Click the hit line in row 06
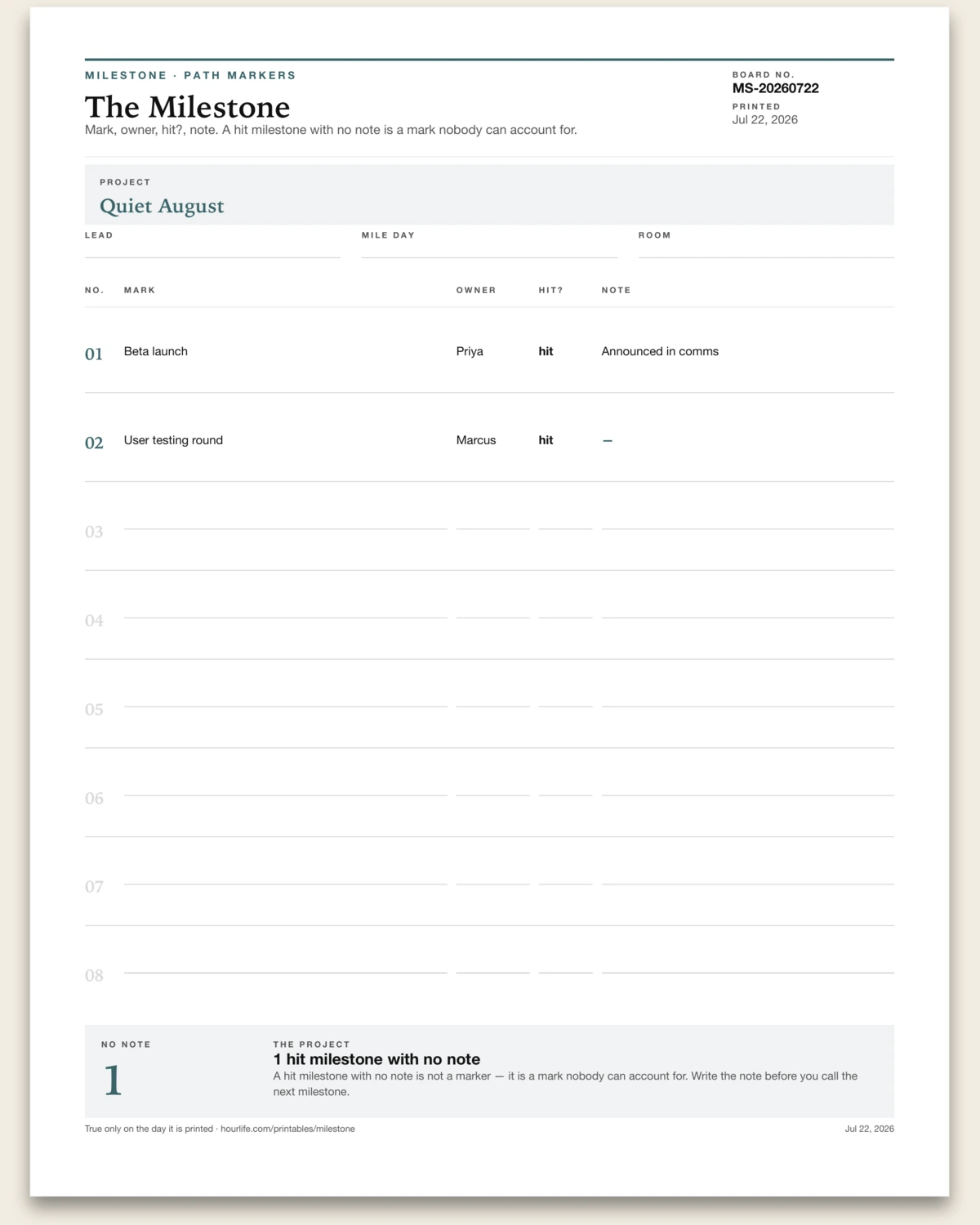This screenshot has height=1225, width=980. 565,795
